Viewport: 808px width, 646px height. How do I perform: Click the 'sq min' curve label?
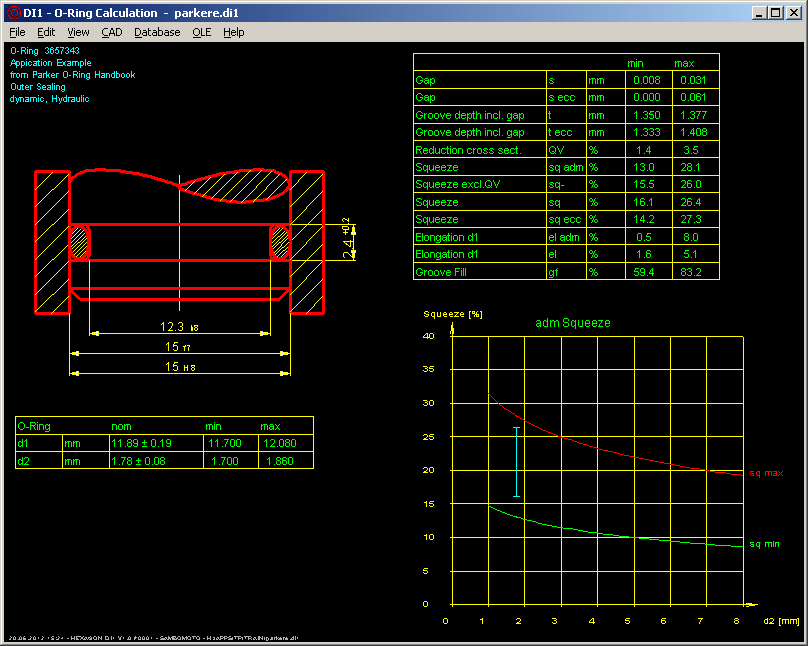[x=764, y=544]
